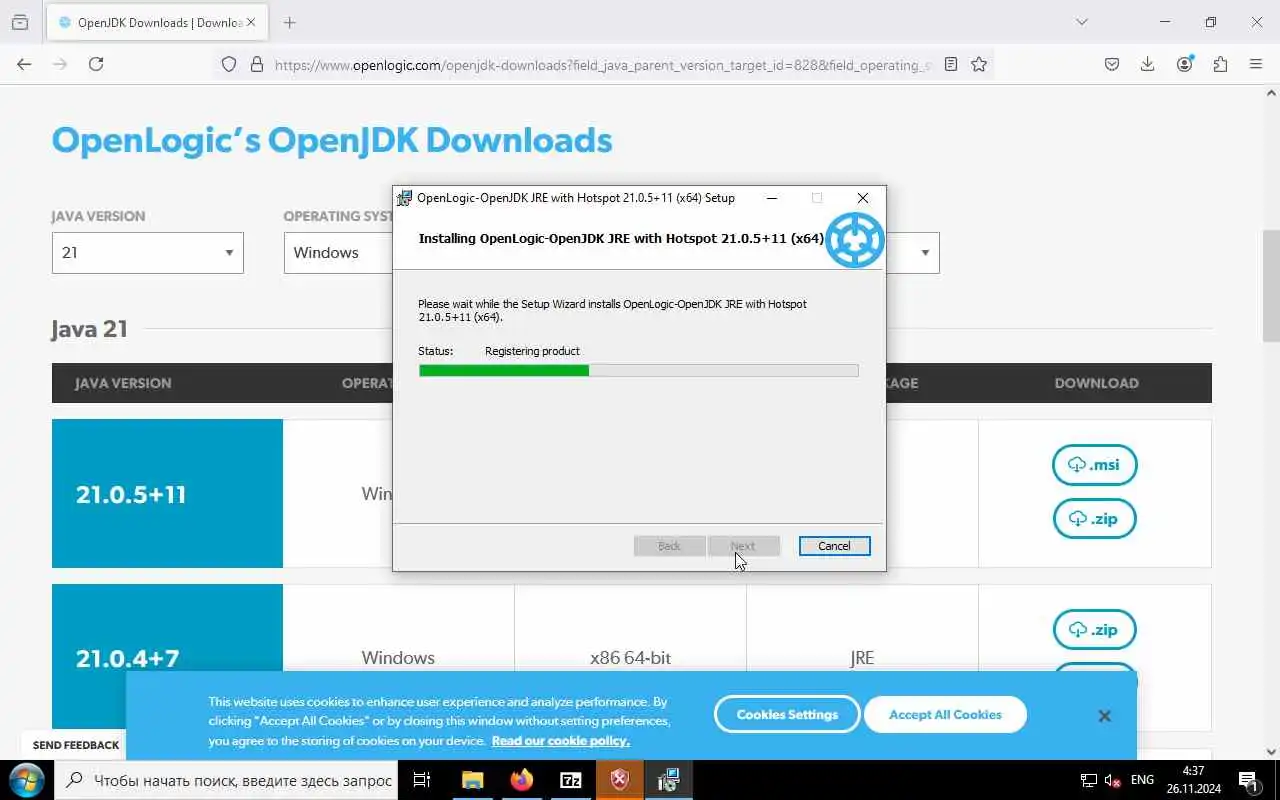The image size is (1280, 800).
Task: Save page to Pocket
Action: tap(1112, 64)
